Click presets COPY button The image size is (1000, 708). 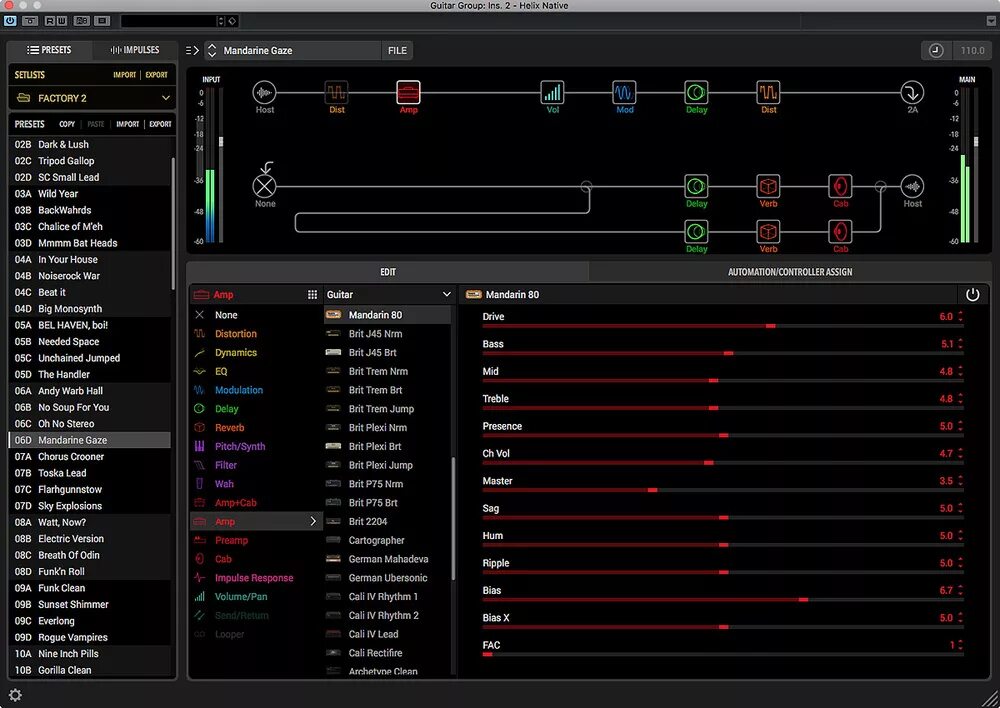(x=67, y=124)
